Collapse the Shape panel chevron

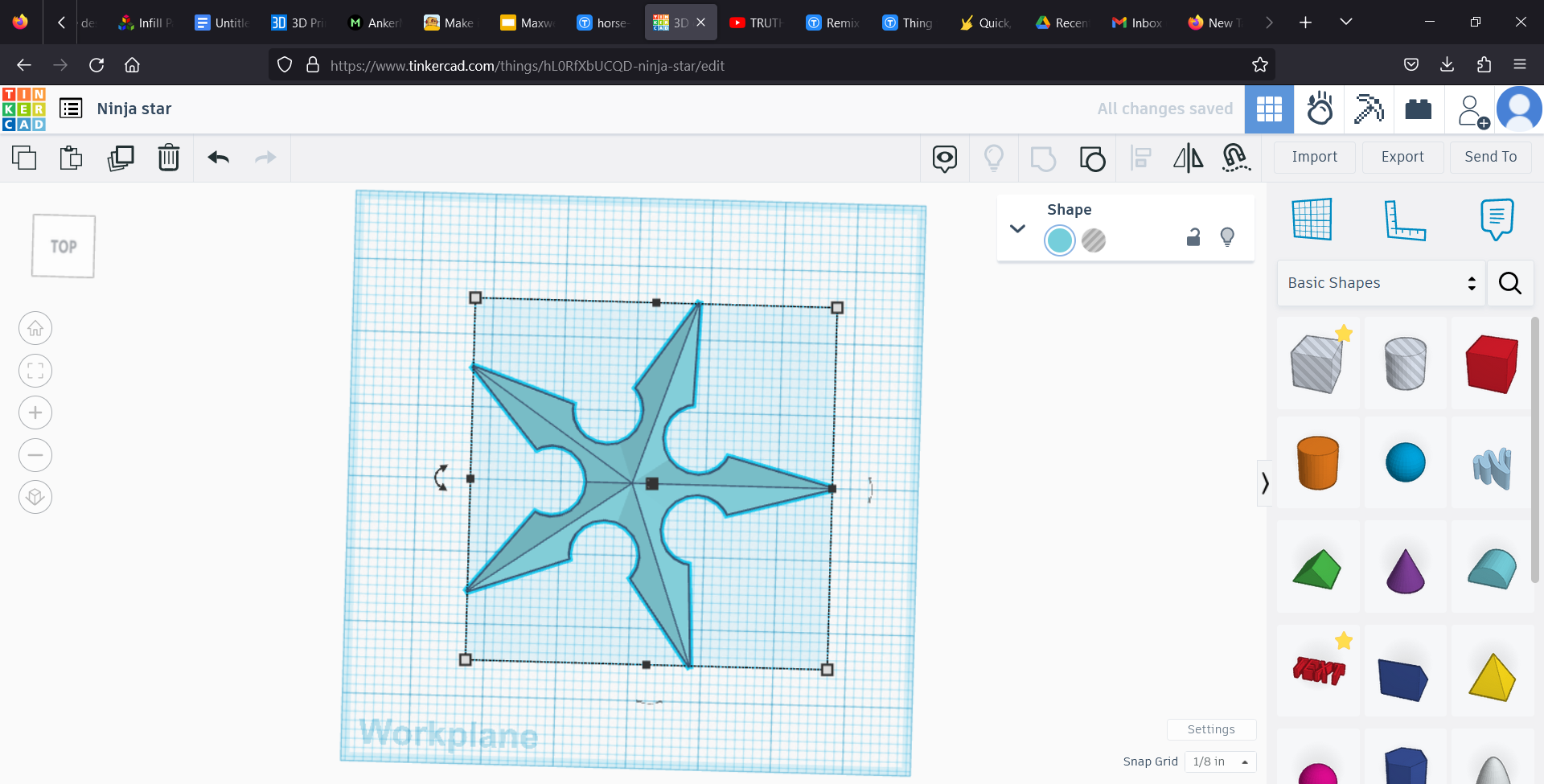click(1017, 228)
